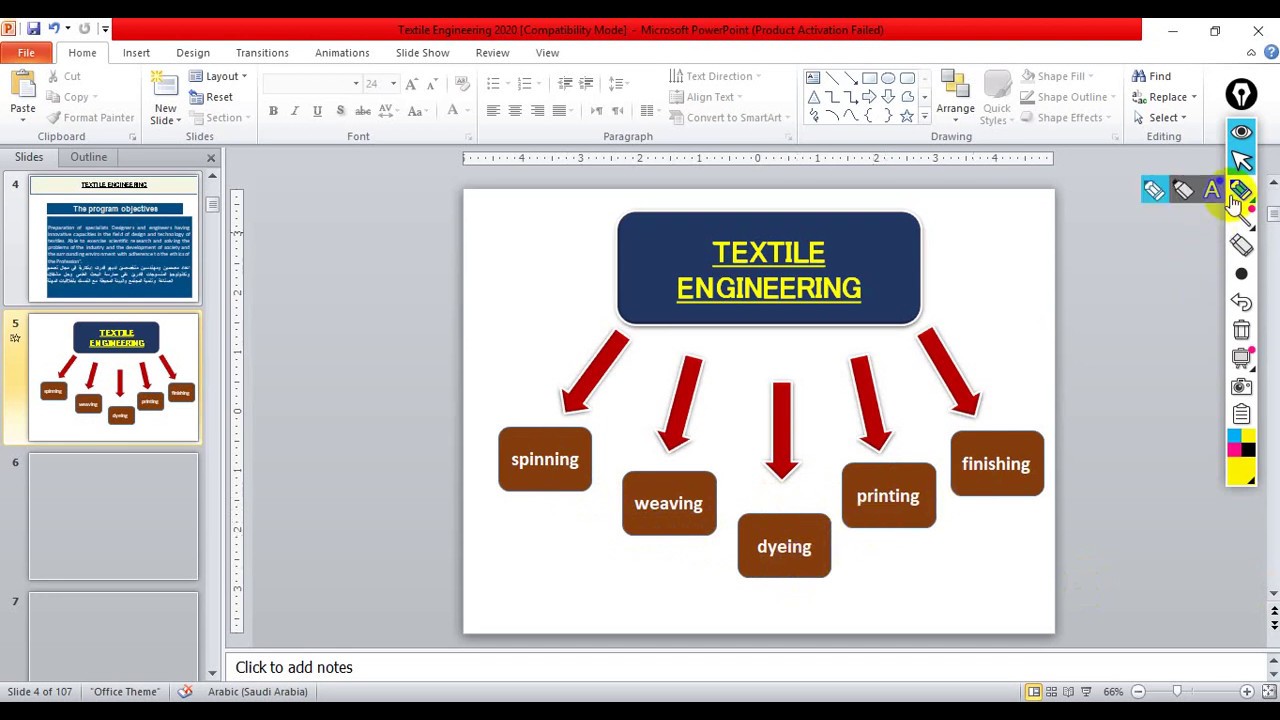This screenshot has height=720, width=1280.
Task: Select the eraser tool in annotation toolbar
Action: (x=1241, y=245)
